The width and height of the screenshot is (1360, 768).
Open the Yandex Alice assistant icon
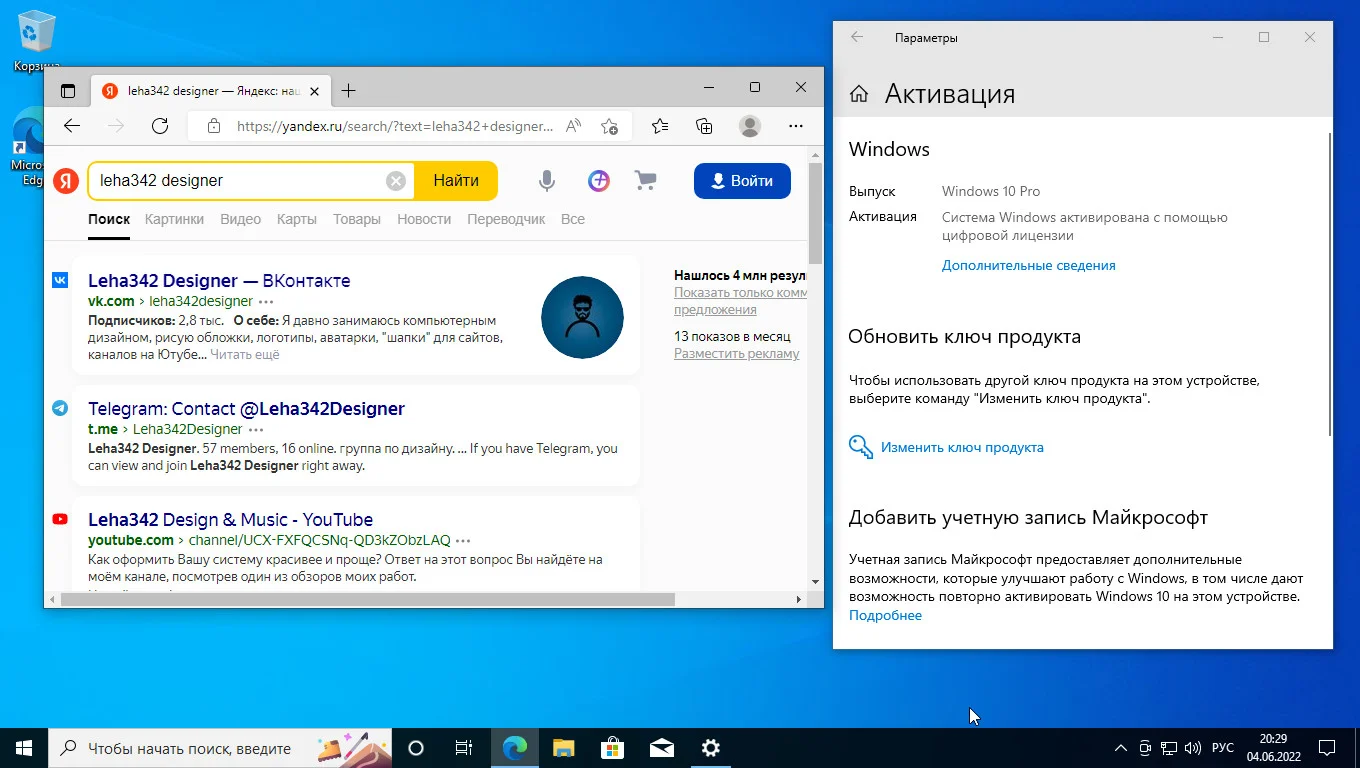point(598,181)
